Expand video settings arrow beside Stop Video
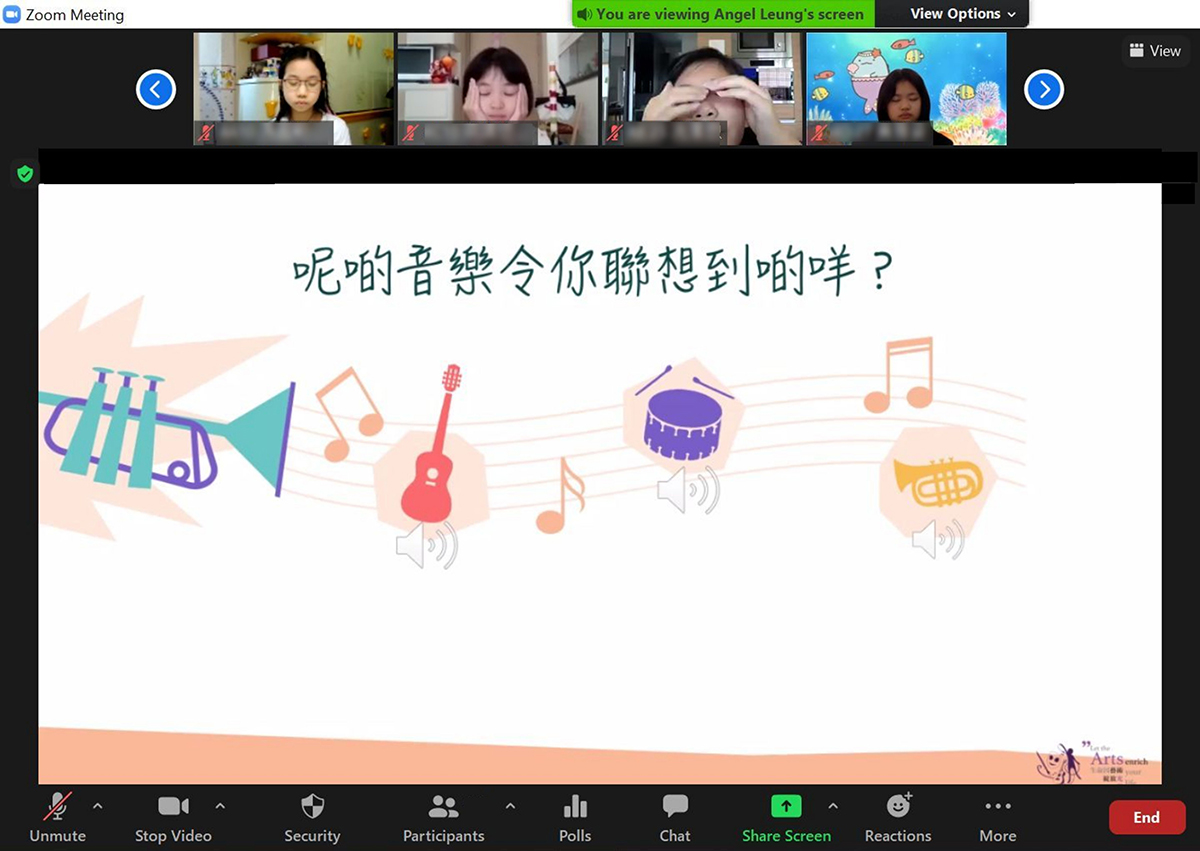Viewport: 1200px width, 851px height. tap(220, 806)
